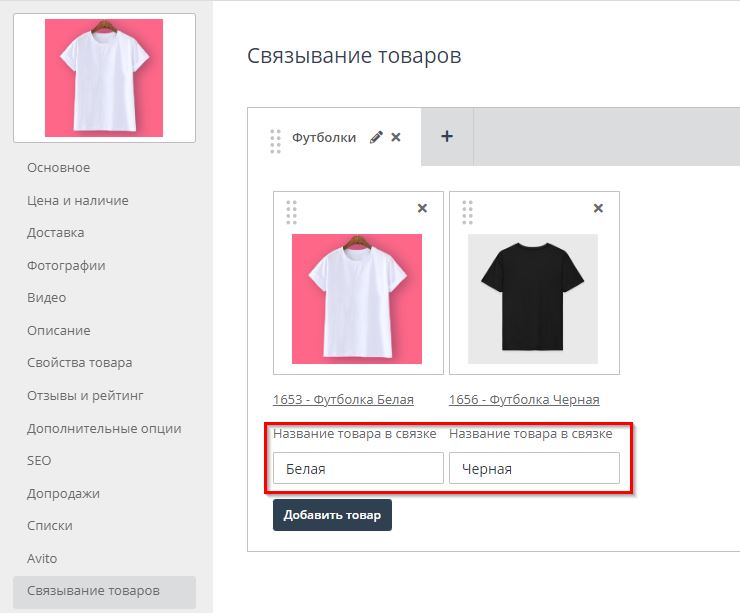Open link 1653 - Футболка Белая
Image resolution: width=740 pixels, height=613 pixels.
click(343, 400)
